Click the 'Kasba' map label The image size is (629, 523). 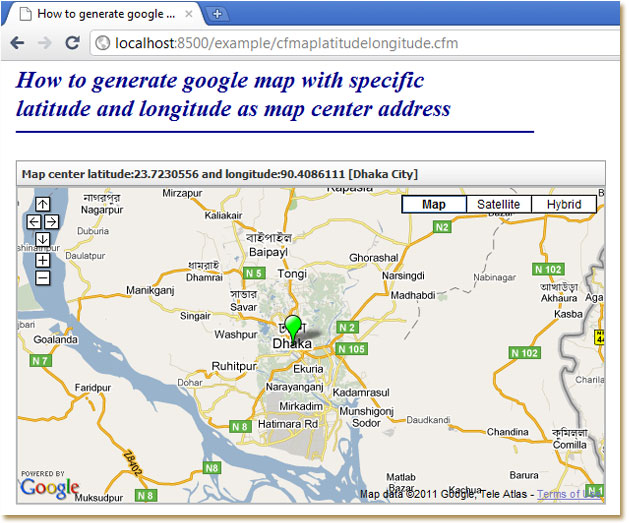[x=568, y=314]
